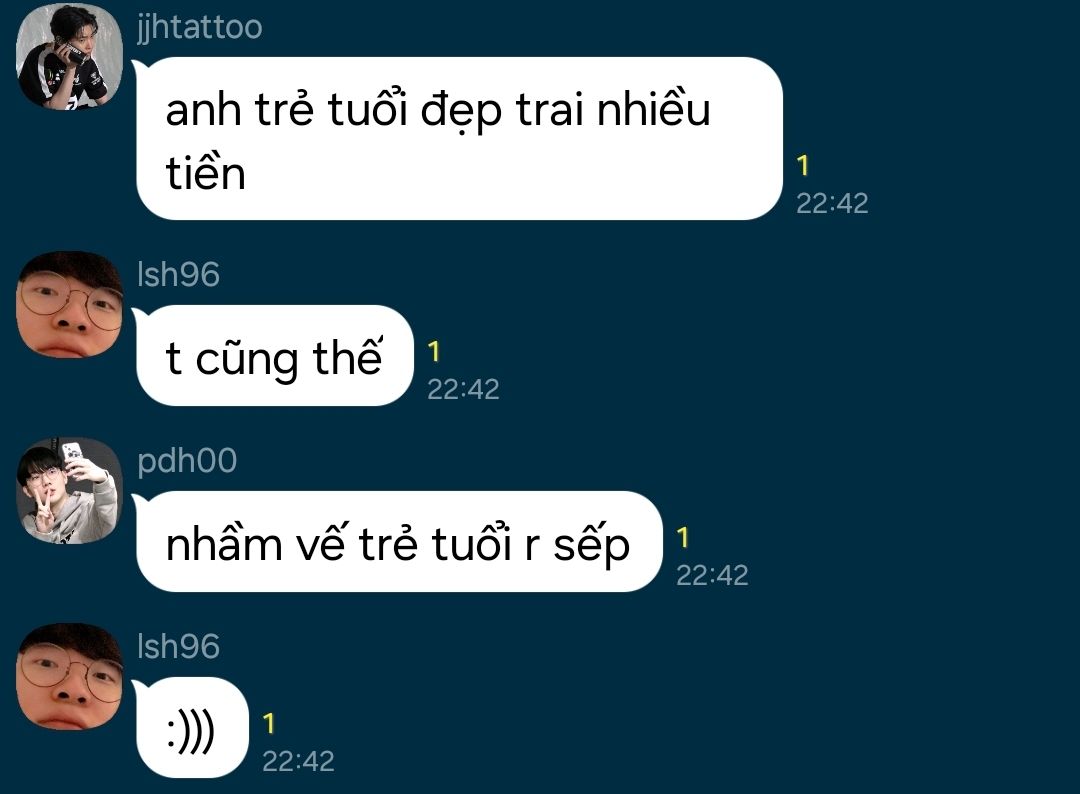Tap the ":)))" message bubble
The image size is (1080, 794).
point(192,727)
